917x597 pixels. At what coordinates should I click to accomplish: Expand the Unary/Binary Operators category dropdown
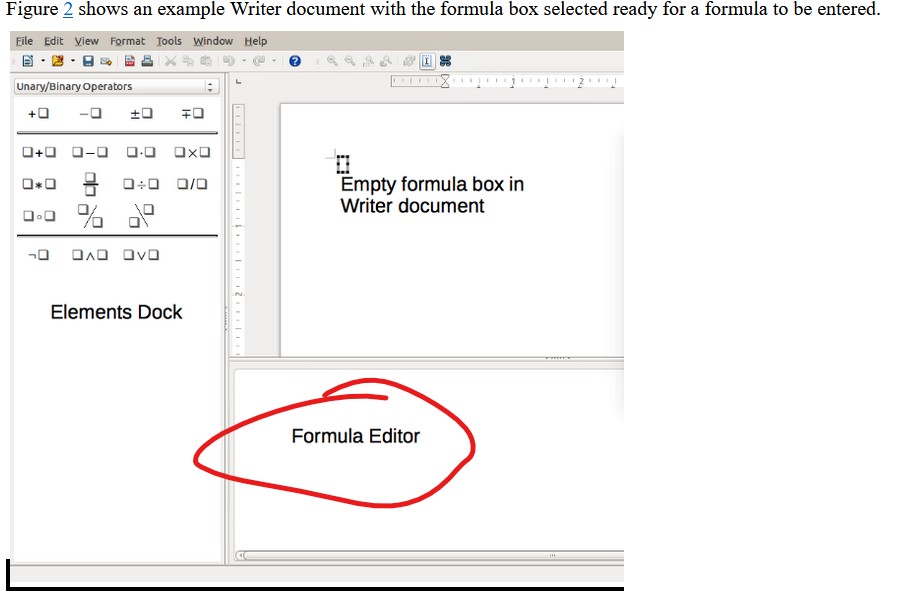116,87
